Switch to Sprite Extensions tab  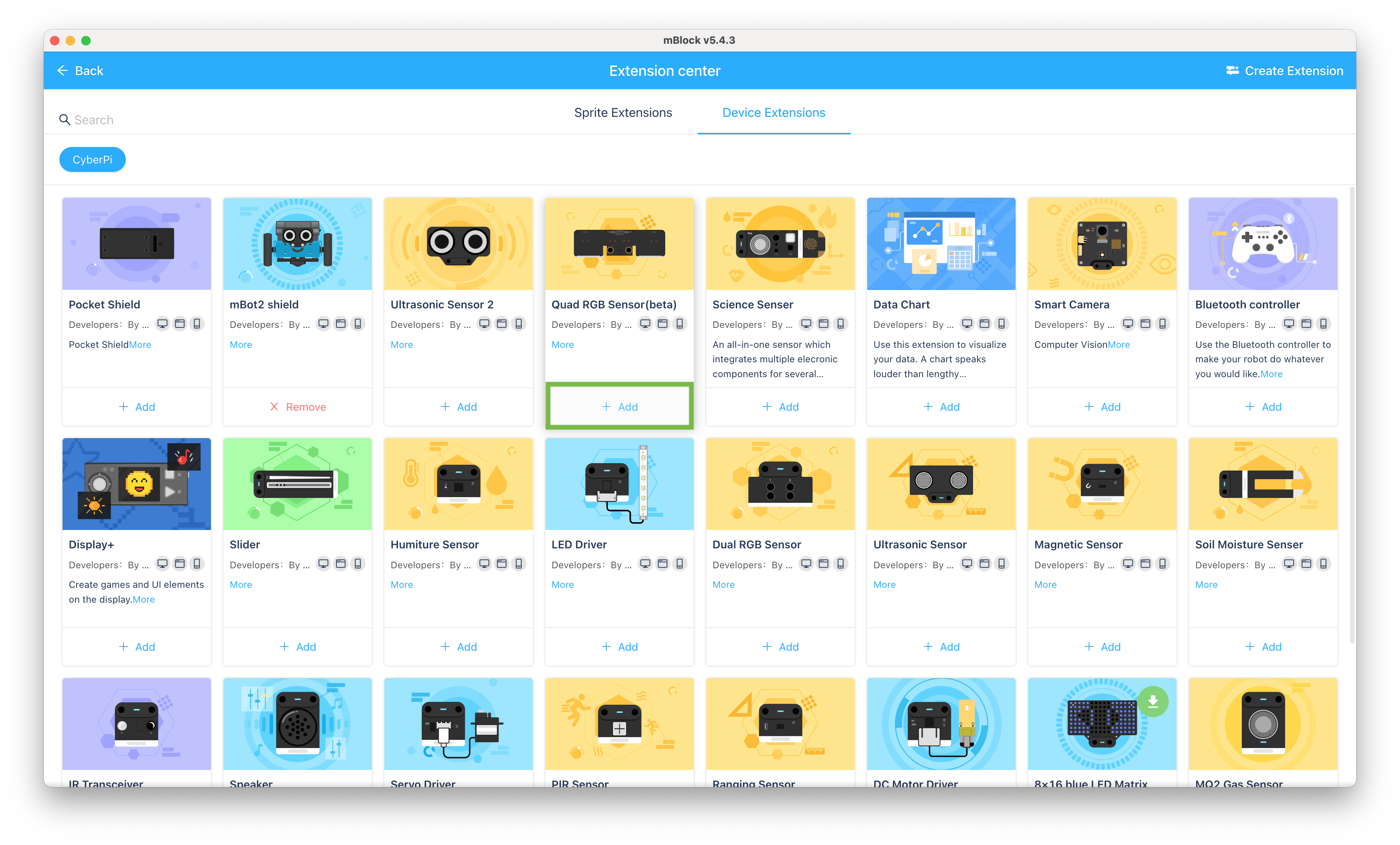tap(623, 113)
